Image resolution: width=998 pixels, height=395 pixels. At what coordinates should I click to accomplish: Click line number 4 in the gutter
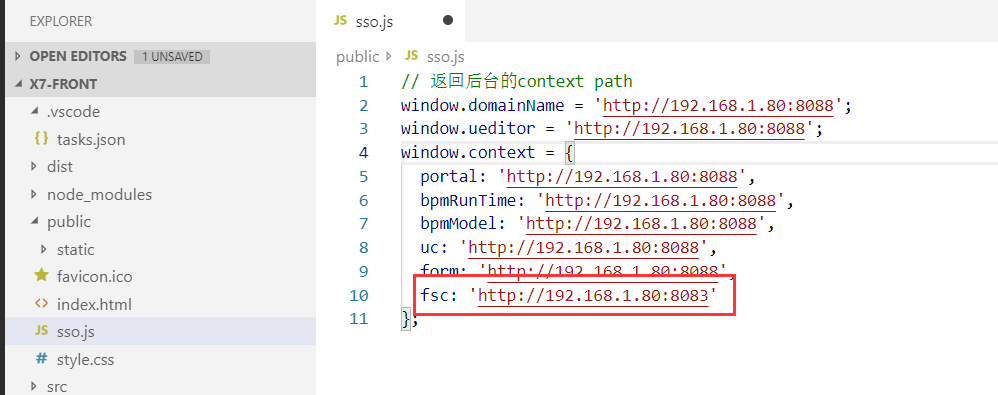click(363, 153)
